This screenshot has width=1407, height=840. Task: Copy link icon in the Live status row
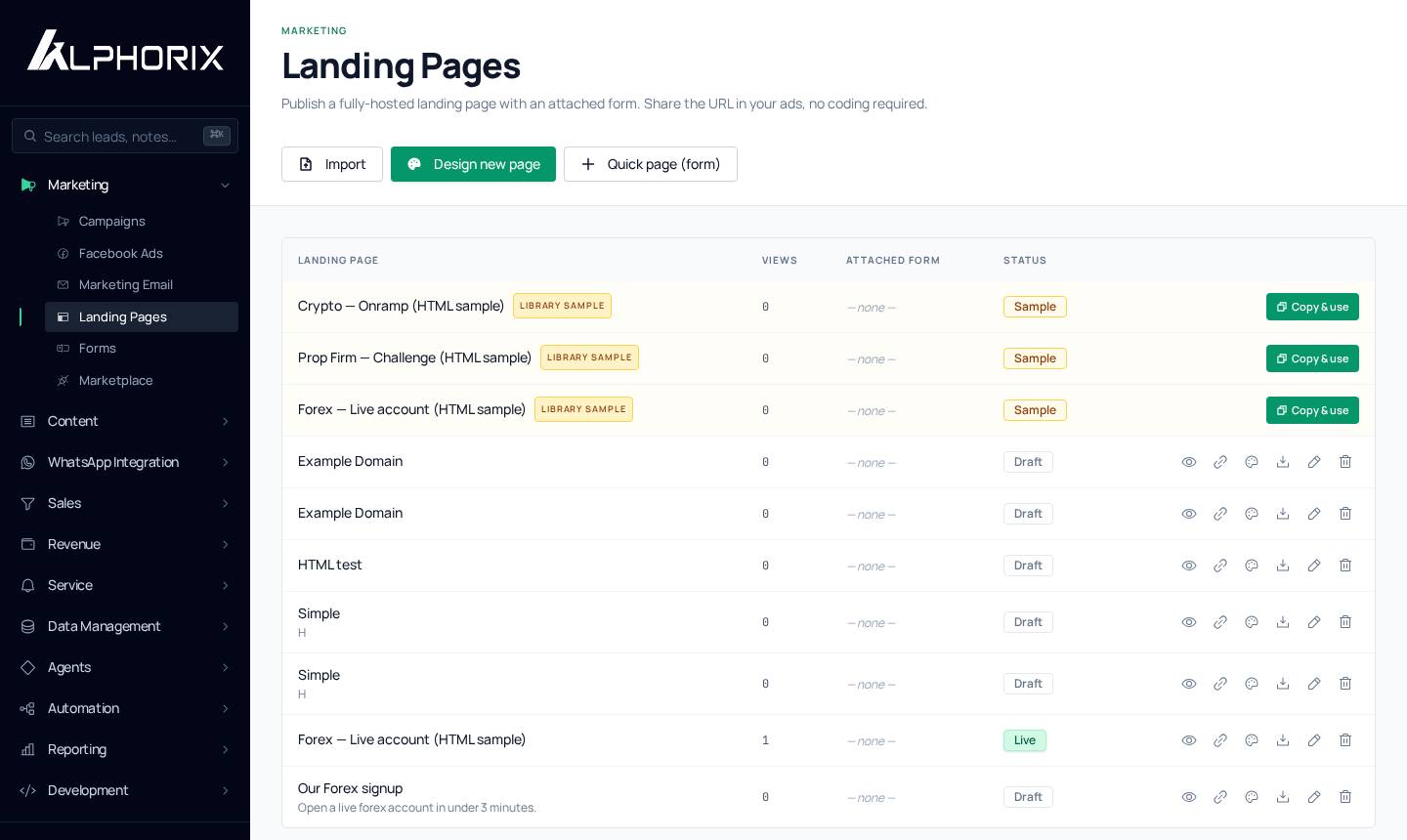pos(1220,740)
